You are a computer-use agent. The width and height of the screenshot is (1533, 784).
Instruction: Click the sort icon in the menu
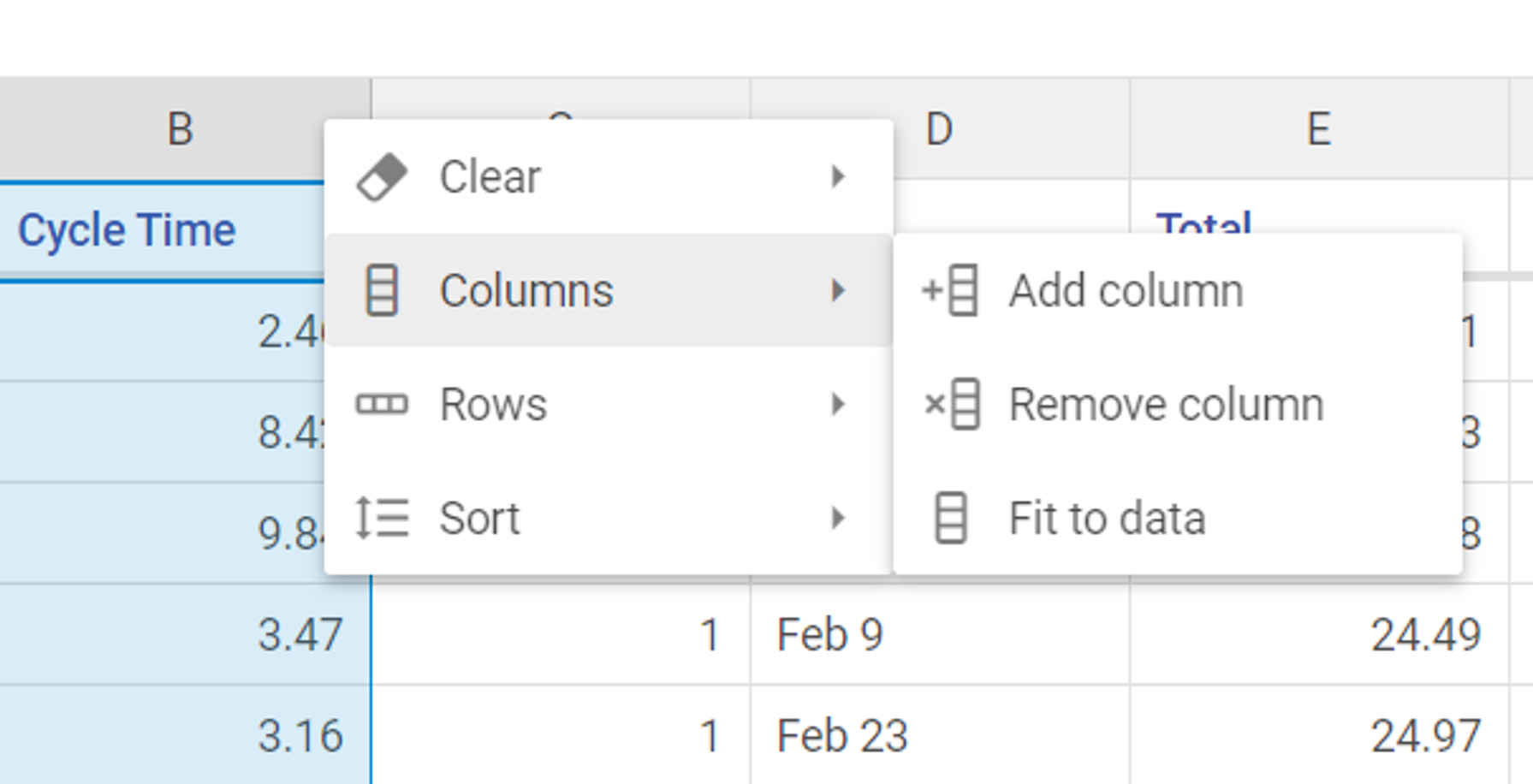tap(382, 518)
